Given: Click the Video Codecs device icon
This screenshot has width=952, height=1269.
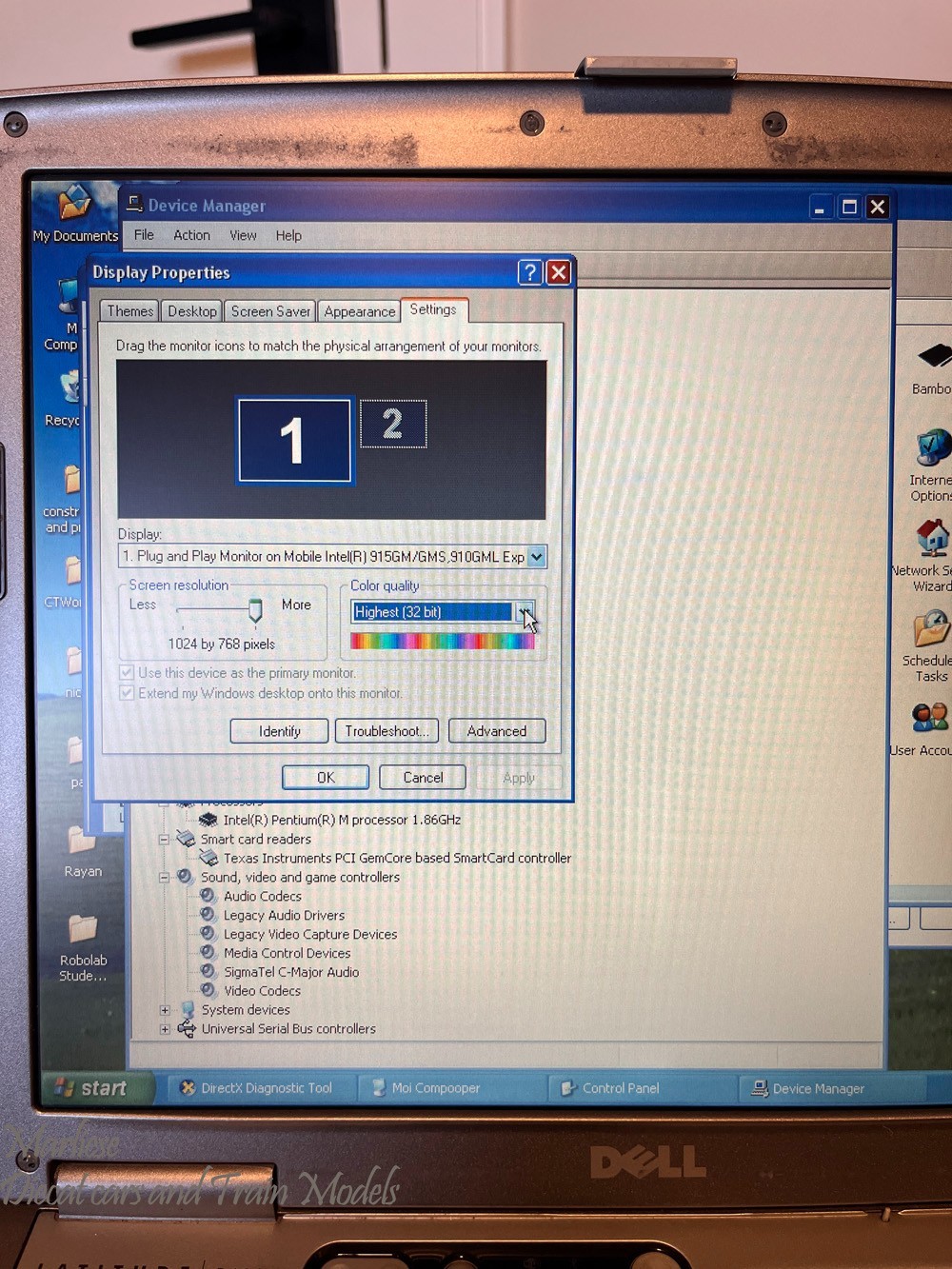Looking at the screenshot, I should [x=208, y=991].
